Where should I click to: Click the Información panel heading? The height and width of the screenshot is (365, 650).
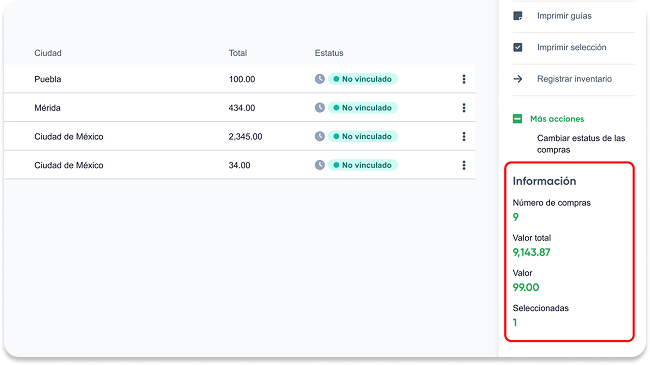[x=544, y=181]
